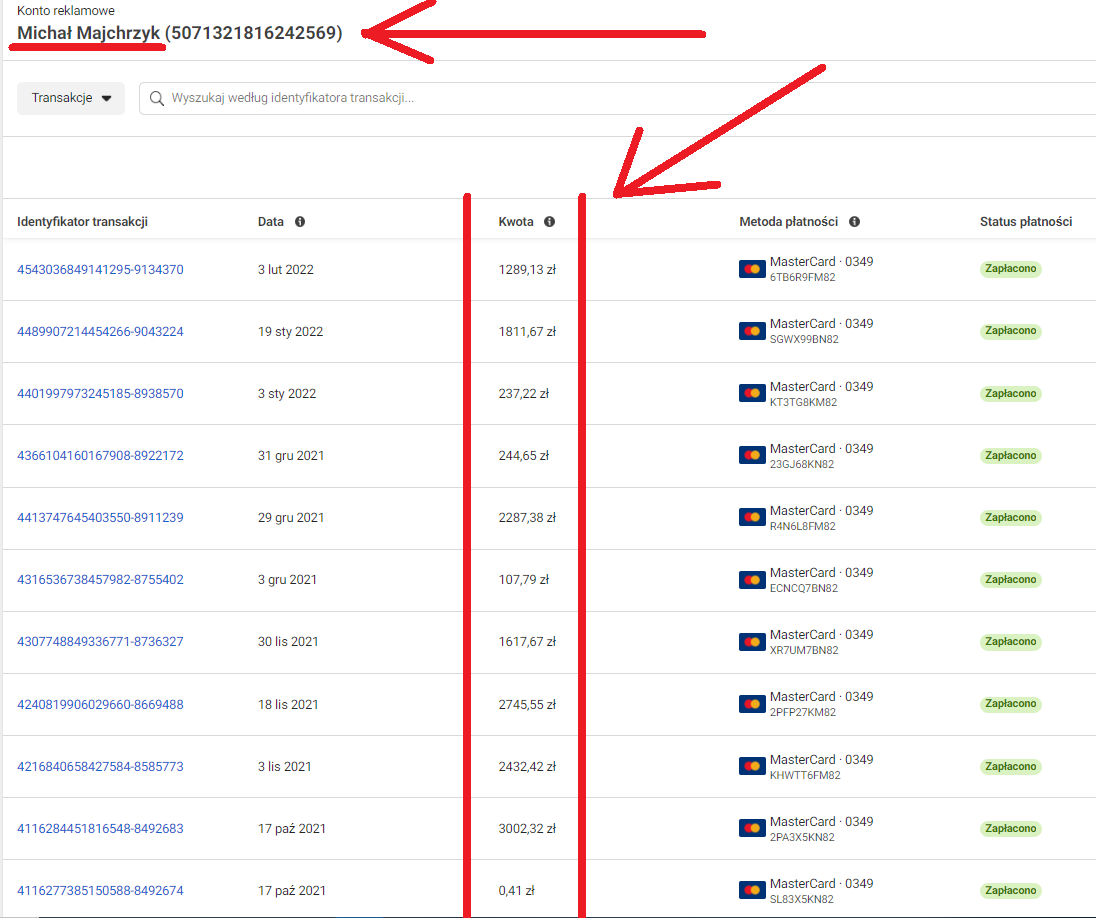
Task: Select the date 3 sty 2022
Action: point(287,394)
